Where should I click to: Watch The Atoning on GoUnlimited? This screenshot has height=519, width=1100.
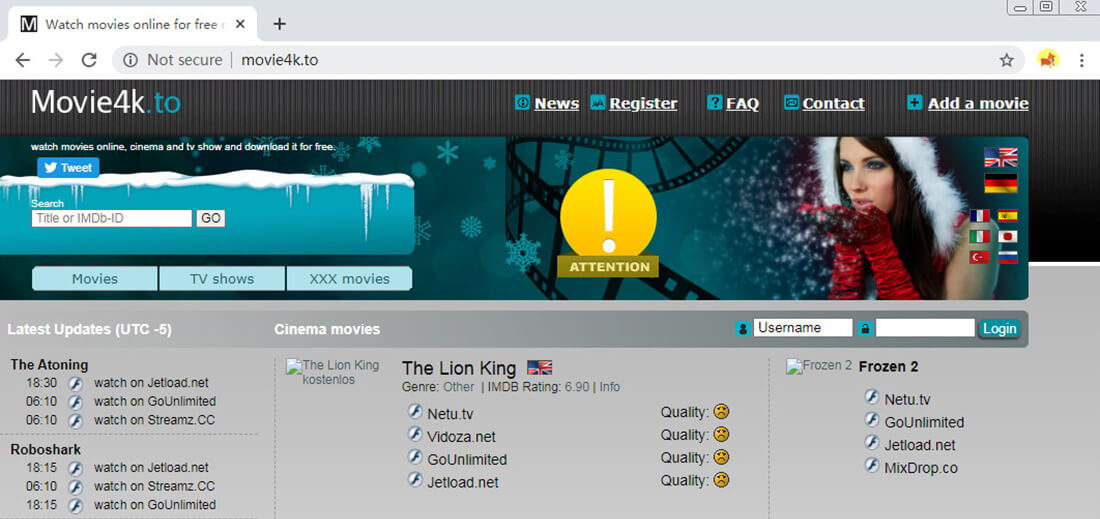click(x=155, y=401)
